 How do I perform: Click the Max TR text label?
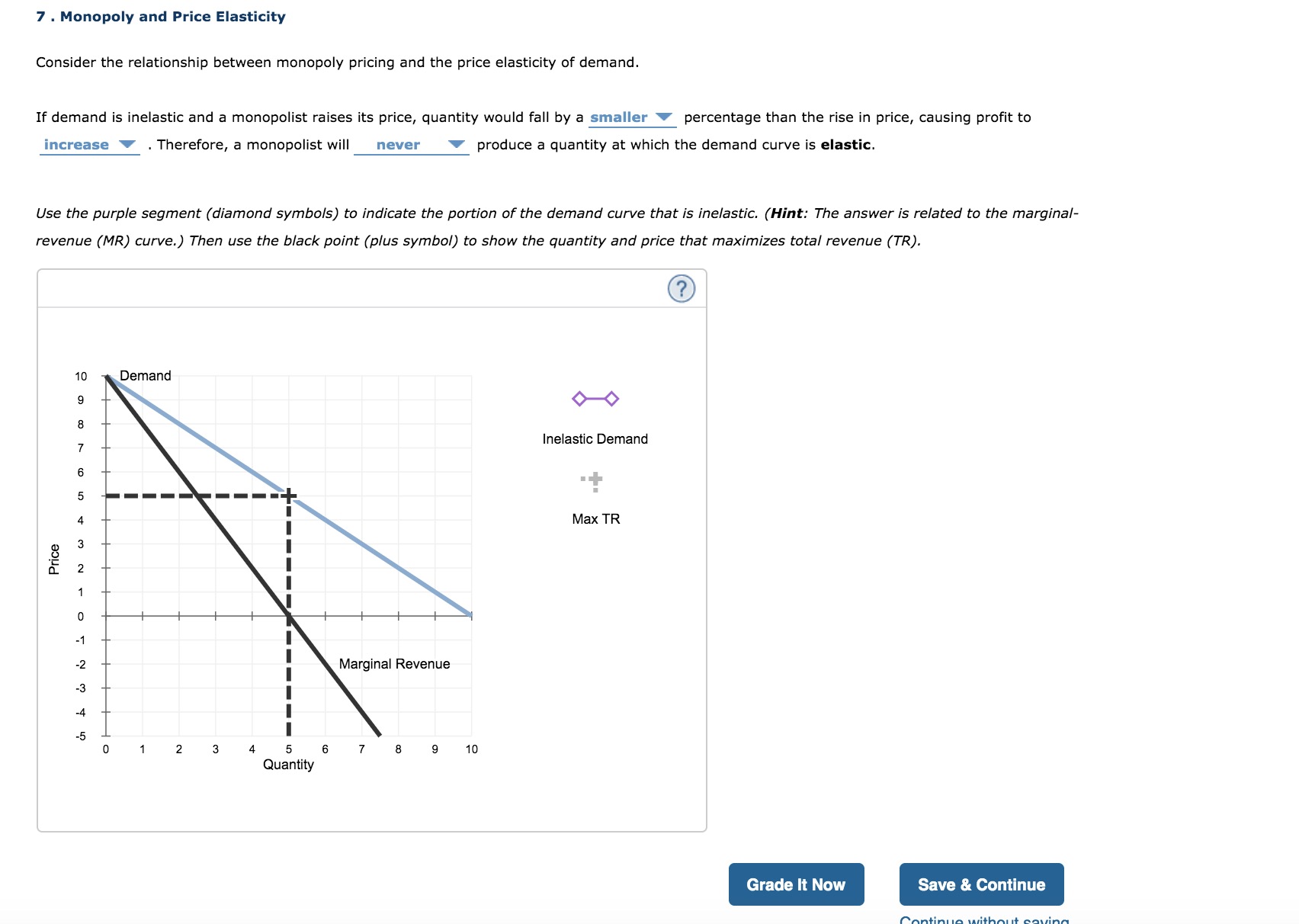click(x=595, y=519)
